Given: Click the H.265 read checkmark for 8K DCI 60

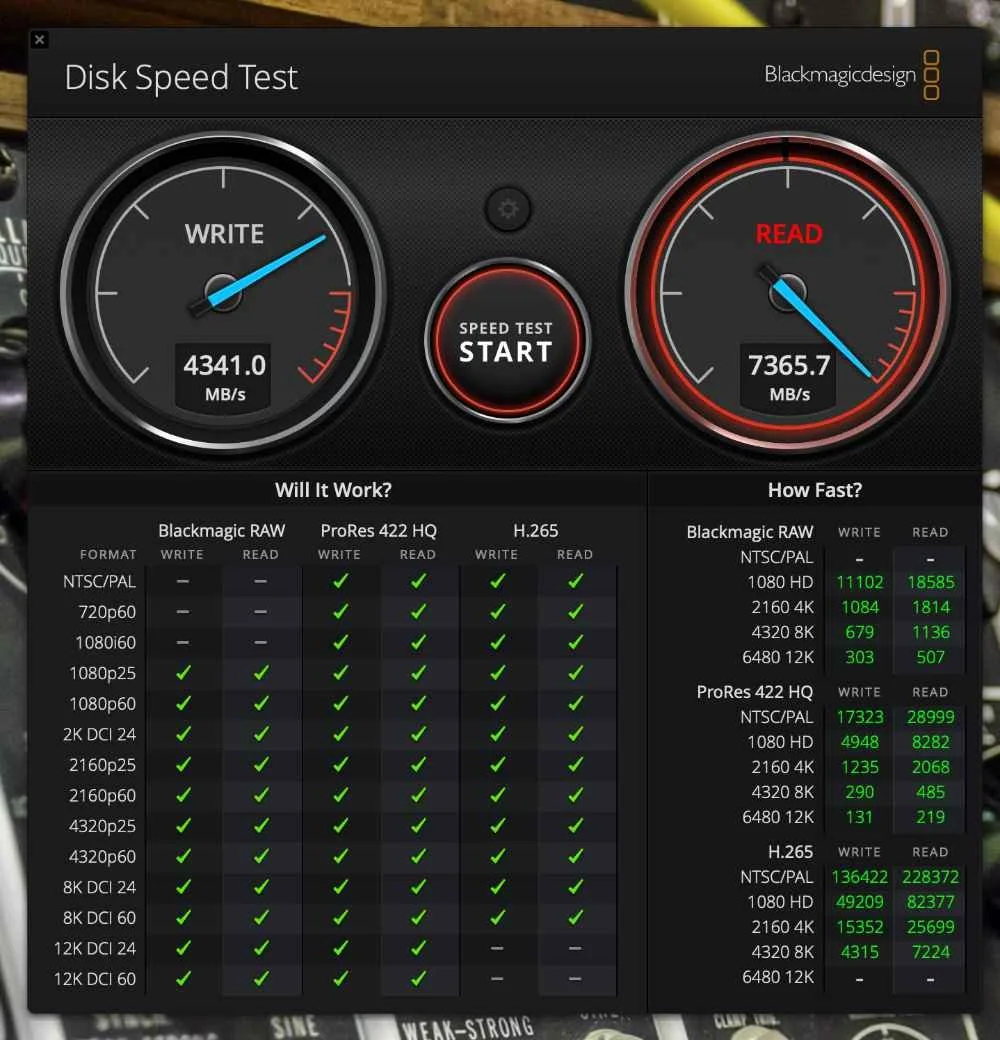Looking at the screenshot, I should pos(576,917).
